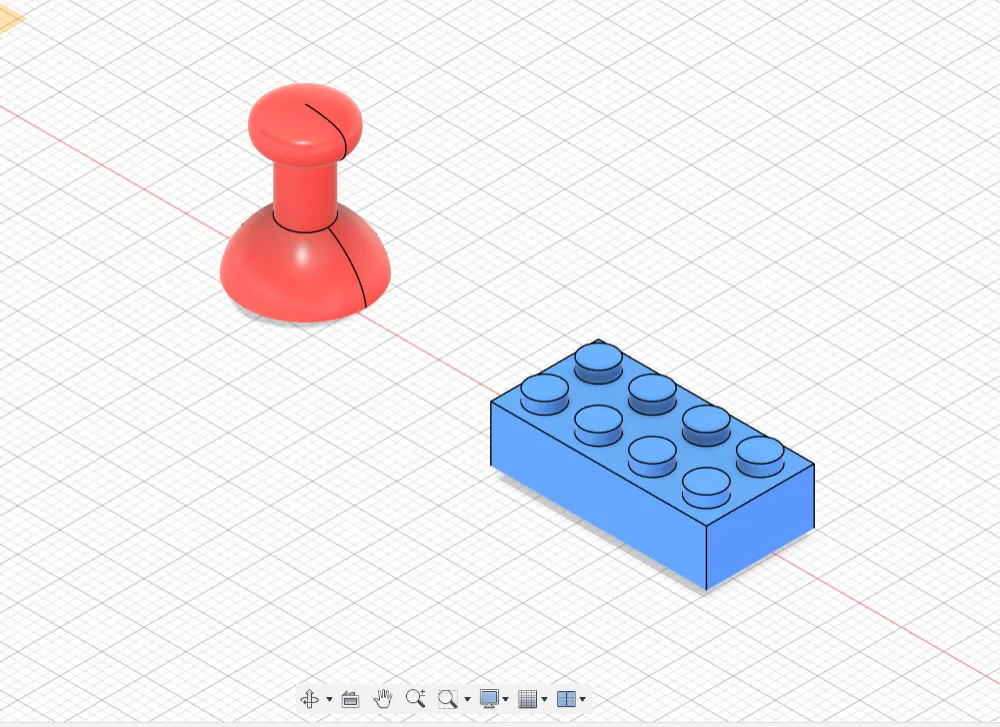This screenshot has width=1000, height=727.
Task: Expand the Viewports dropdown arrow
Action: click(x=583, y=700)
